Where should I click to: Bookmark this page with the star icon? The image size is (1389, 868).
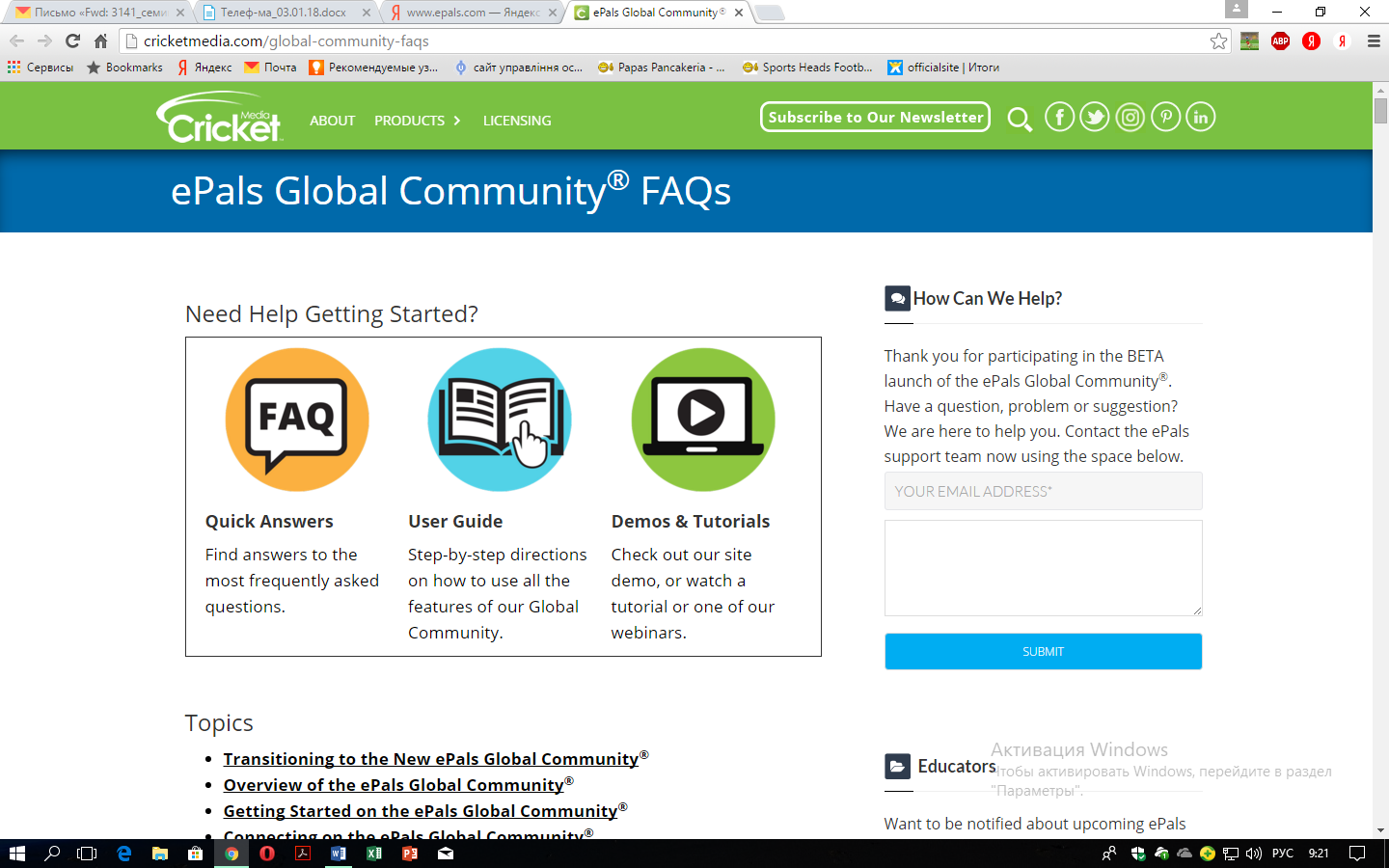(x=1219, y=41)
